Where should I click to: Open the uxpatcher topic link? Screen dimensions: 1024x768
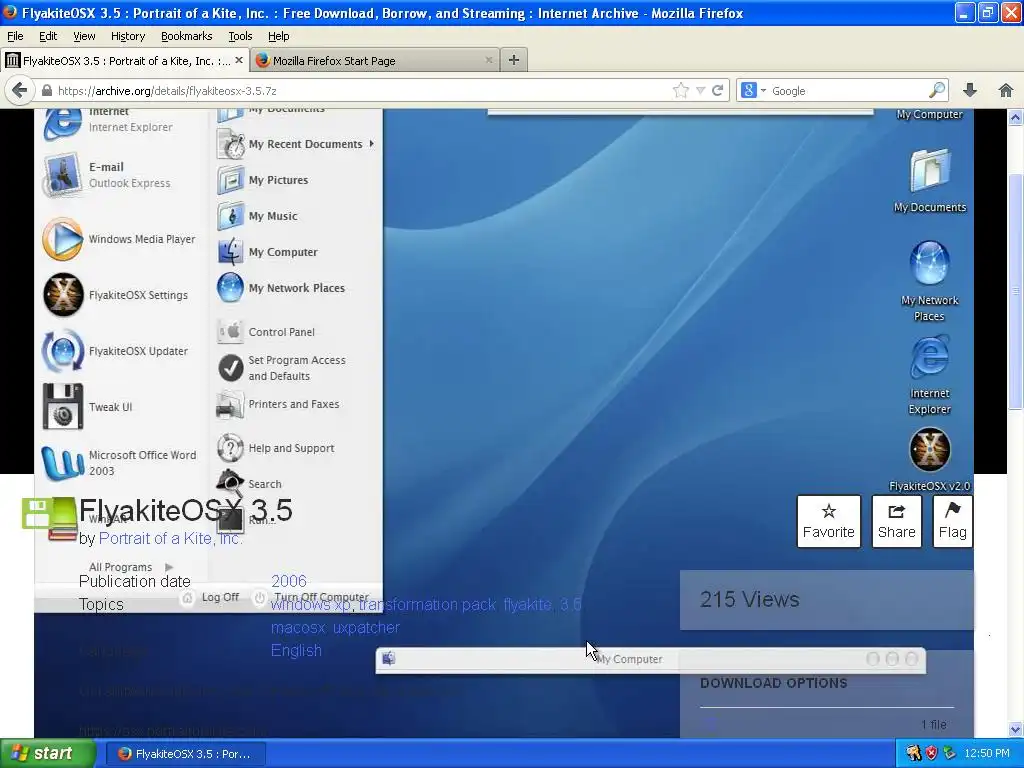[366, 628]
